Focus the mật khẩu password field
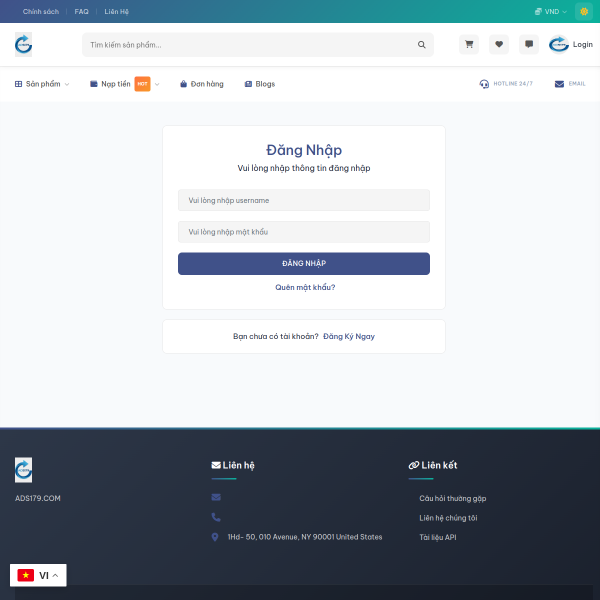600x600 pixels. [x=304, y=232]
